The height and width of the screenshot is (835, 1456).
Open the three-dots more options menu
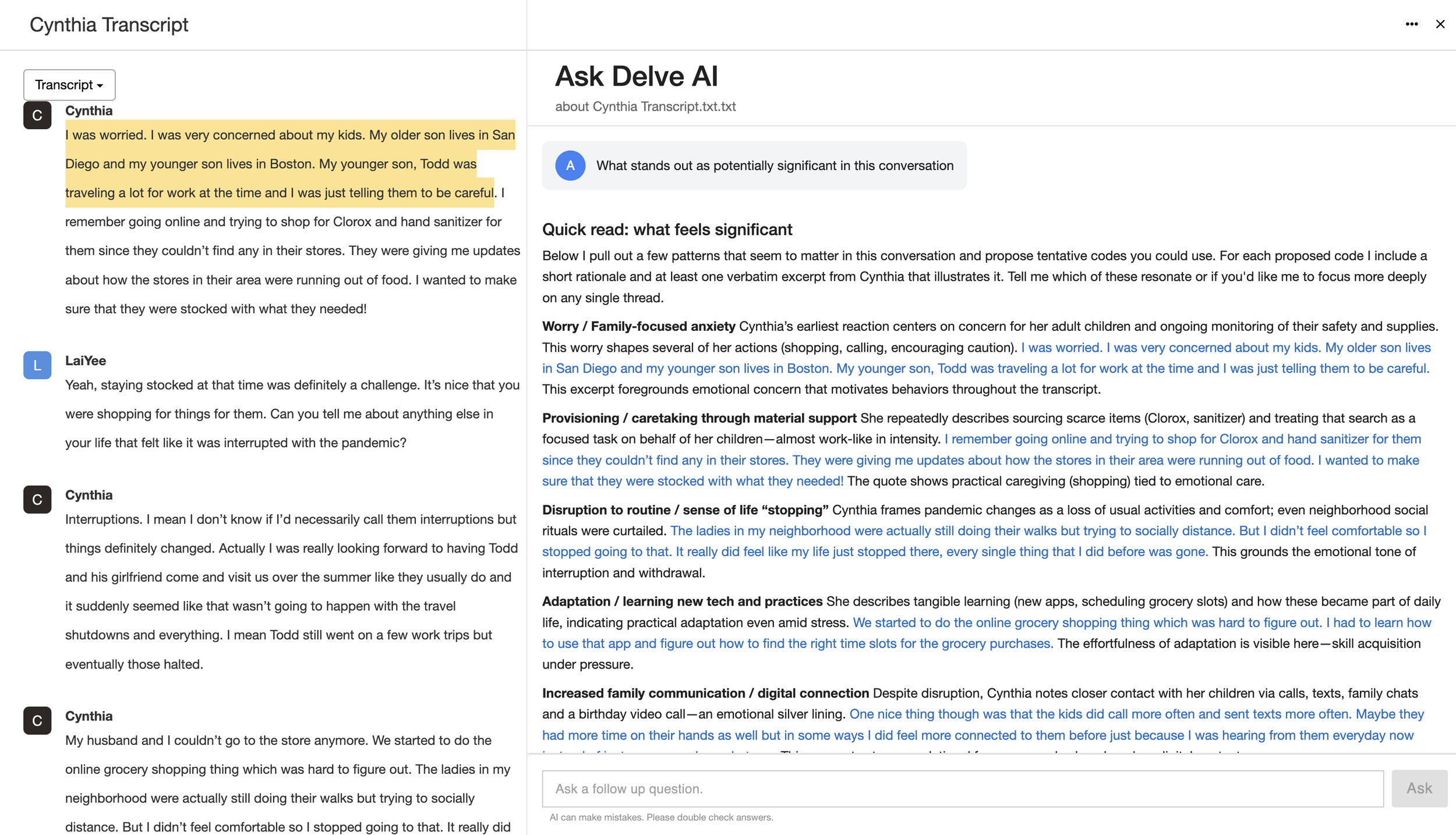tap(1411, 24)
